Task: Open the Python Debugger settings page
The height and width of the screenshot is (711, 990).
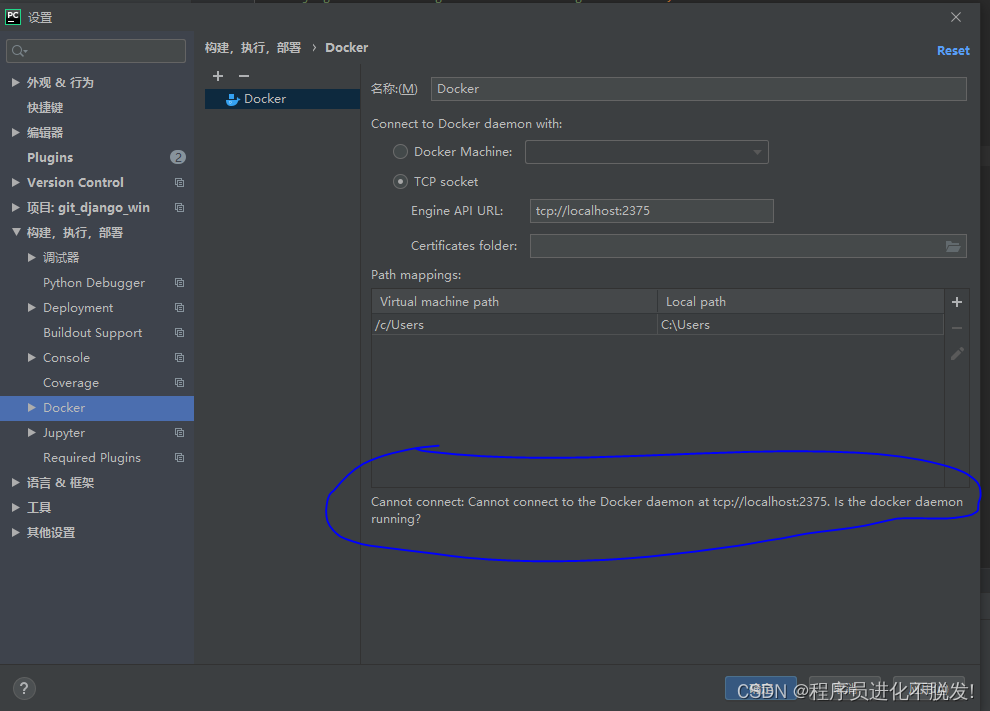Action: tap(94, 283)
